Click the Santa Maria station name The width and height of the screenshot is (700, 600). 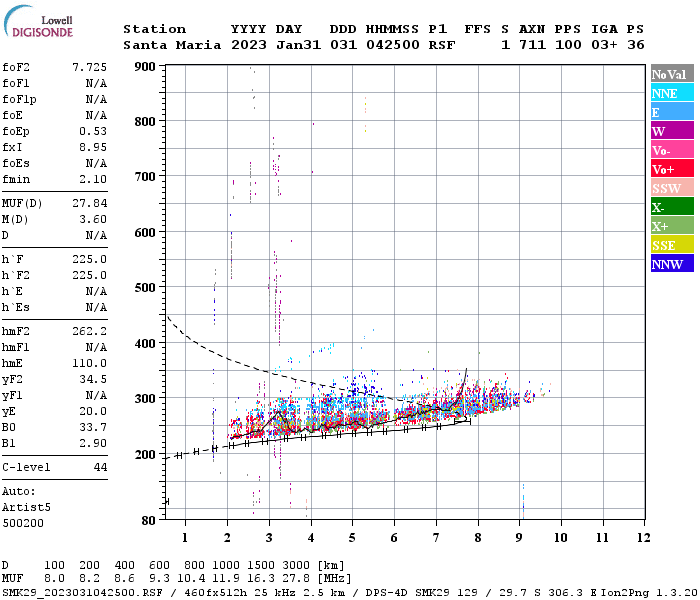pos(172,45)
